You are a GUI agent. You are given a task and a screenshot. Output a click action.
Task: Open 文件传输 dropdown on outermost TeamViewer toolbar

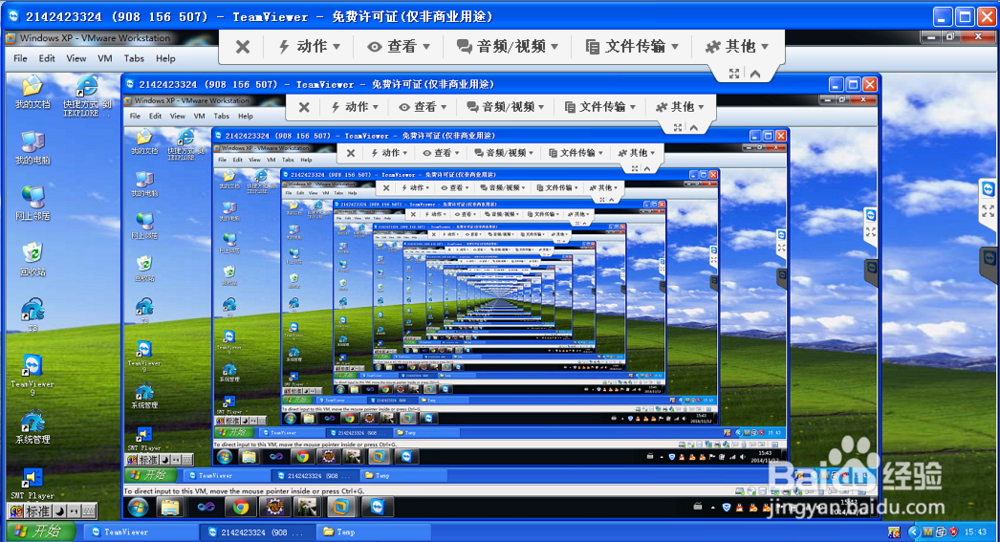point(632,47)
